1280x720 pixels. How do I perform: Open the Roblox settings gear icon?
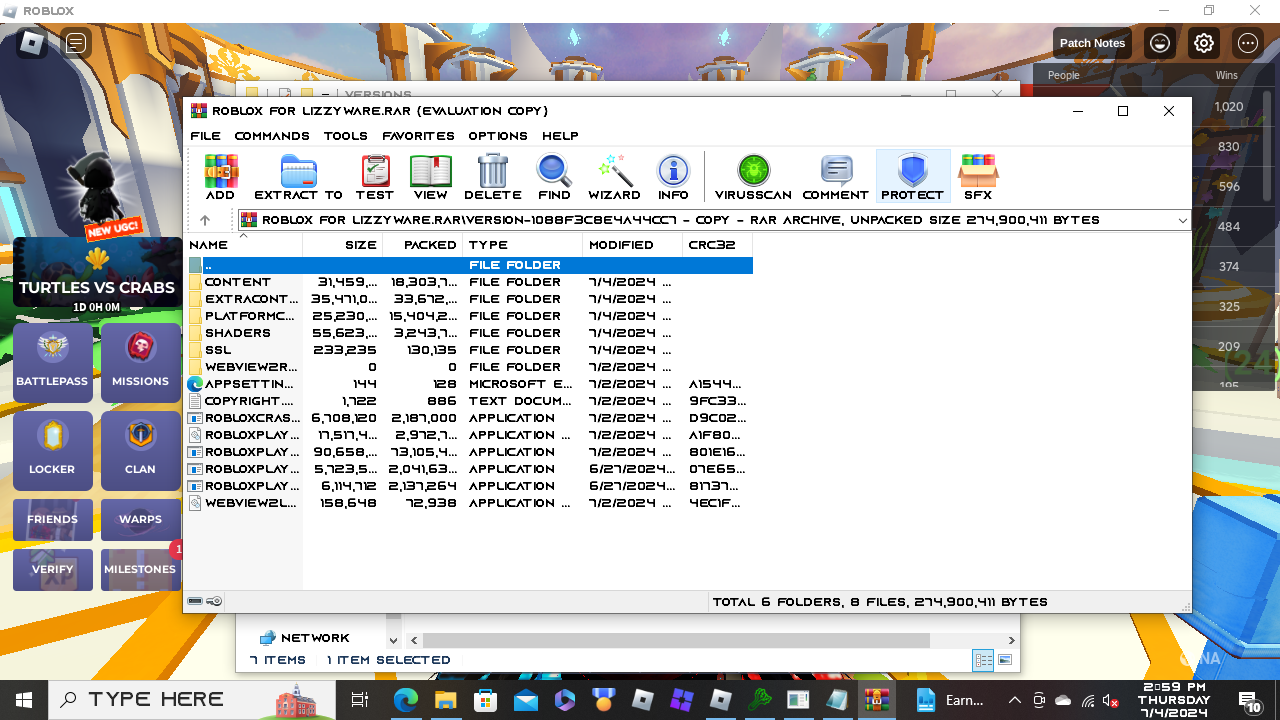click(1204, 43)
